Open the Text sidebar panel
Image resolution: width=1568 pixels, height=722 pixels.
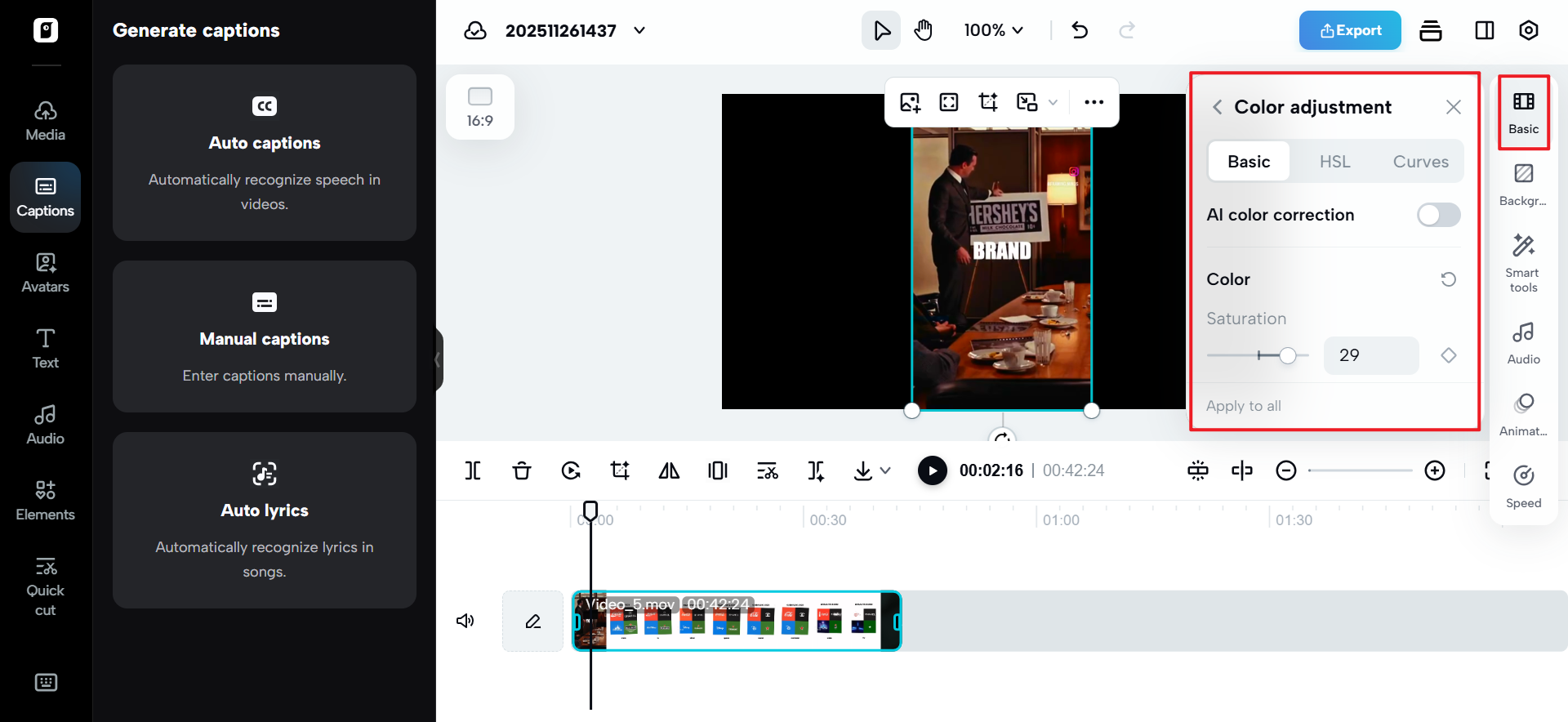46,349
